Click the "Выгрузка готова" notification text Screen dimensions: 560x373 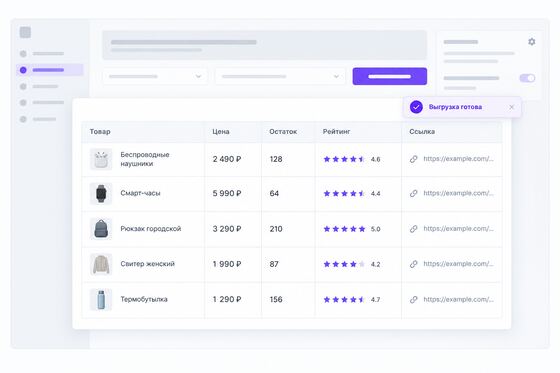pyautogui.click(x=455, y=107)
